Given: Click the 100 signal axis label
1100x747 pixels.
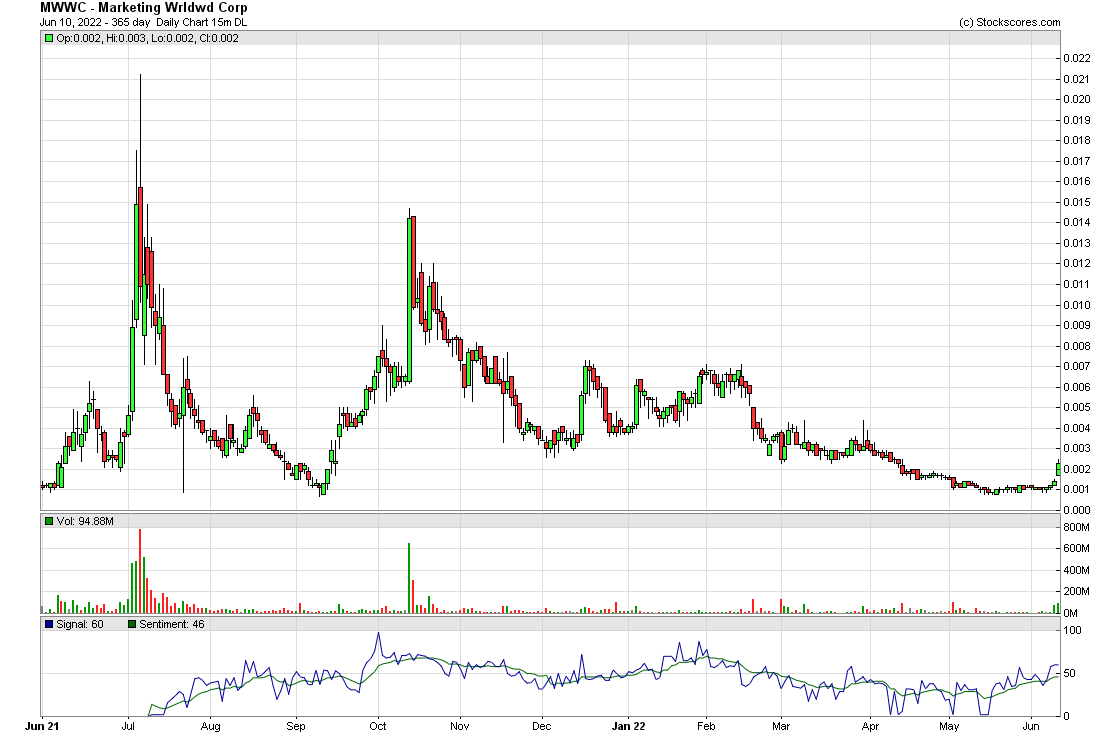Looking at the screenshot, I should (x=1073, y=631).
